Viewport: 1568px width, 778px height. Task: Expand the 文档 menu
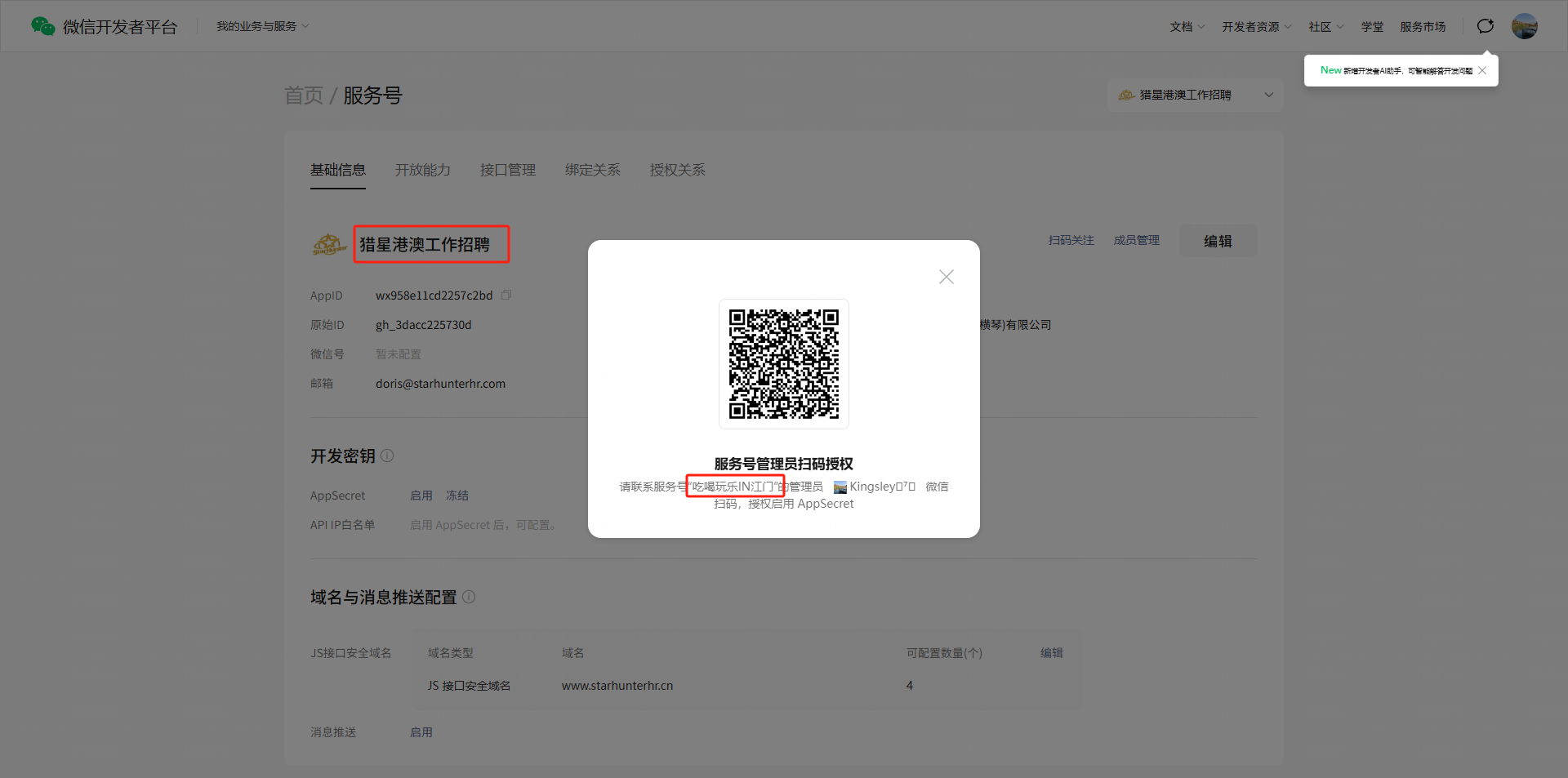click(x=1187, y=27)
